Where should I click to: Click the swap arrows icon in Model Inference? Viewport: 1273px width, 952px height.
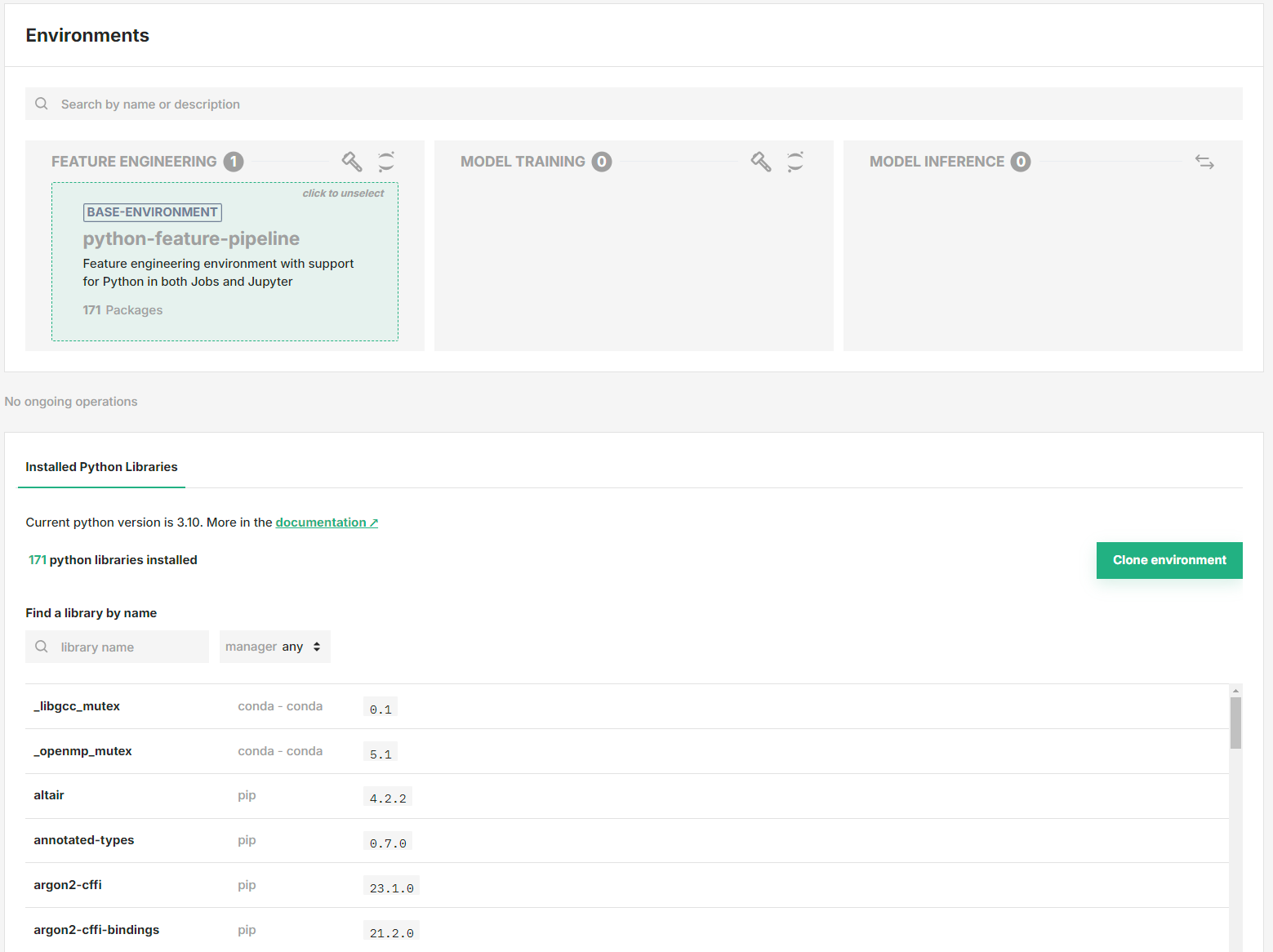coord(1204,162)
